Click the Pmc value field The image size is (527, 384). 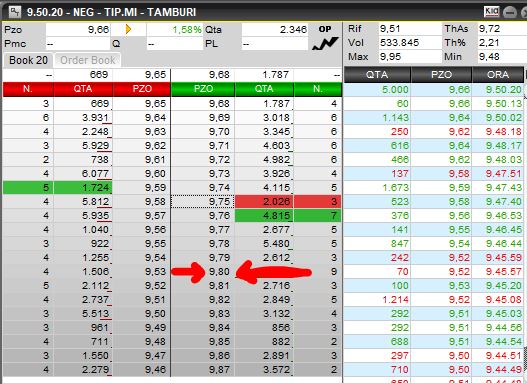point(78,44)
